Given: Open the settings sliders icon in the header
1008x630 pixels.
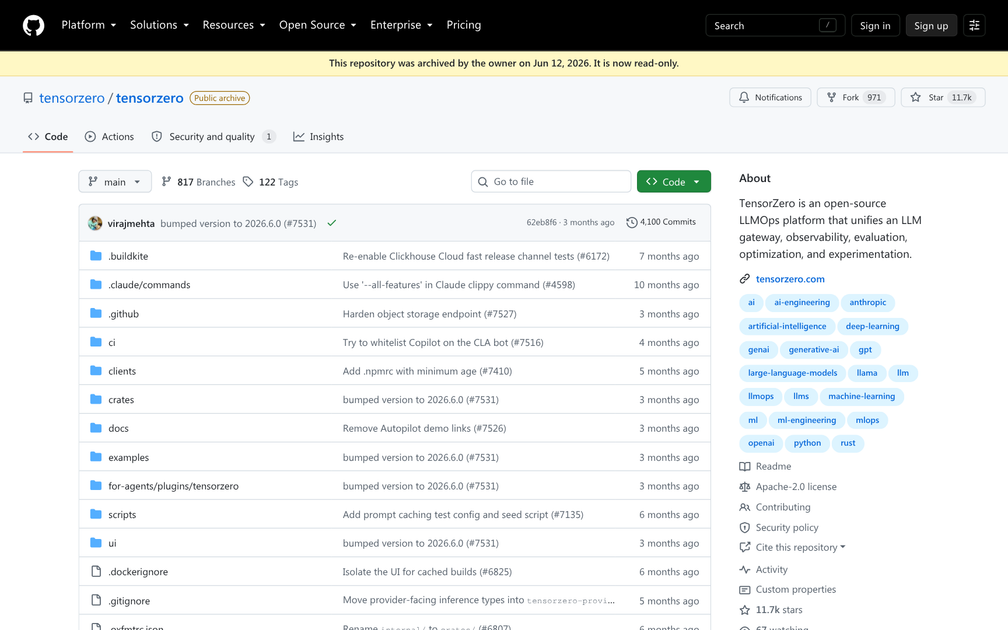Looking at the screenshot, I should click(x=974, y=25).
